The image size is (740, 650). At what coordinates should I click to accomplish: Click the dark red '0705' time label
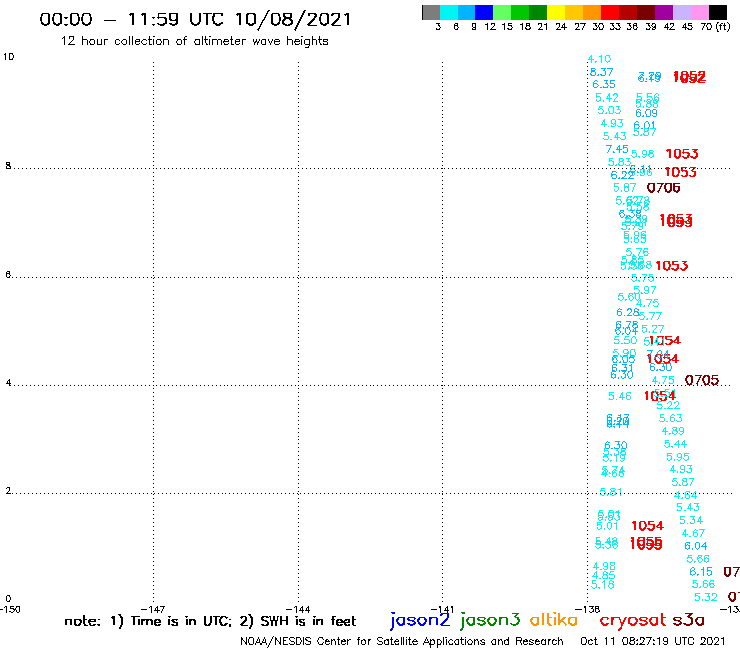point(702,380)
